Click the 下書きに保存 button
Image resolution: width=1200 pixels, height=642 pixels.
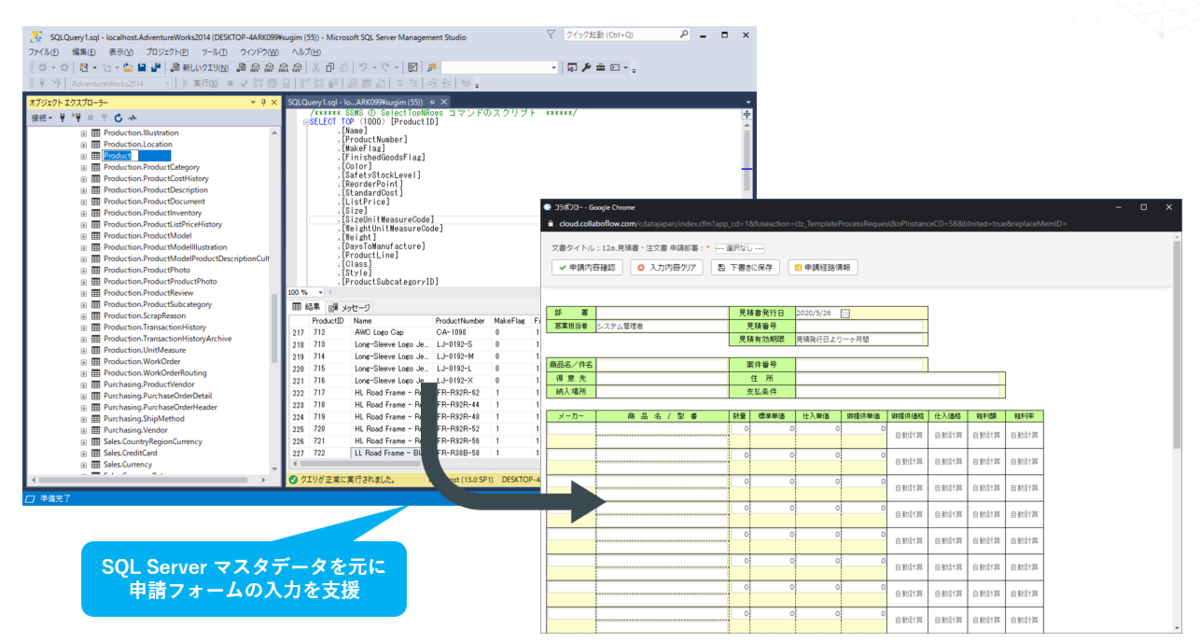pos(746,267)
